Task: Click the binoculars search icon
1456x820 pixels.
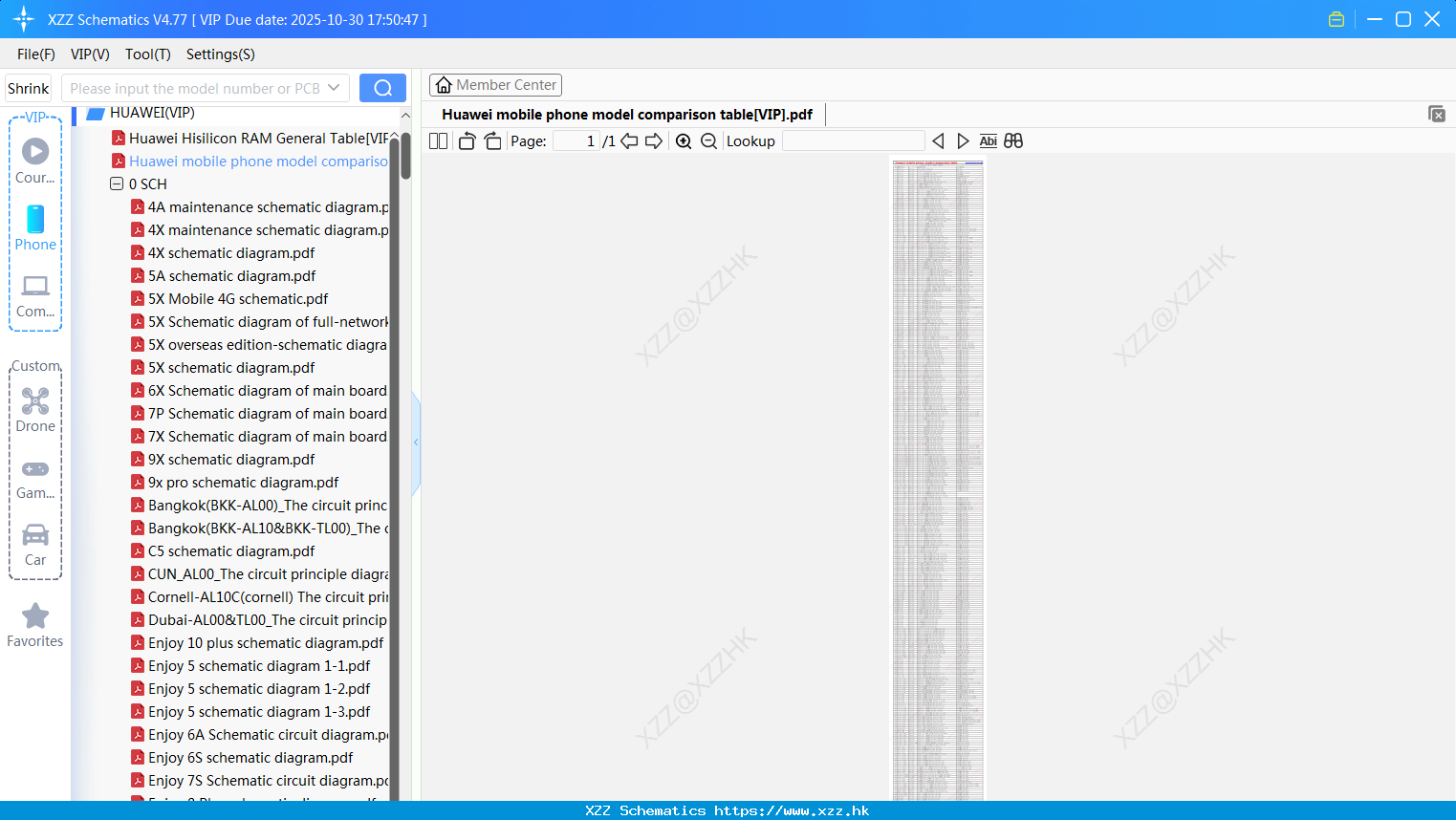Action: tap(1013, 141)
